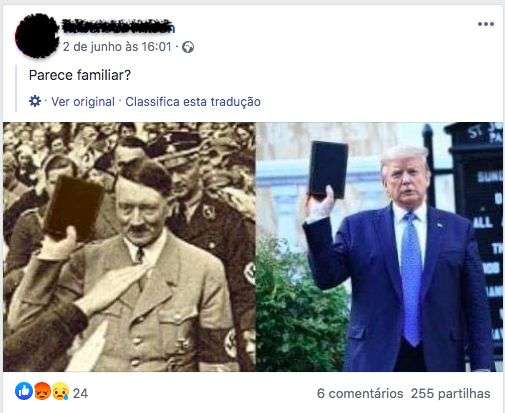Click the Ver original link

tap(83, 102)
